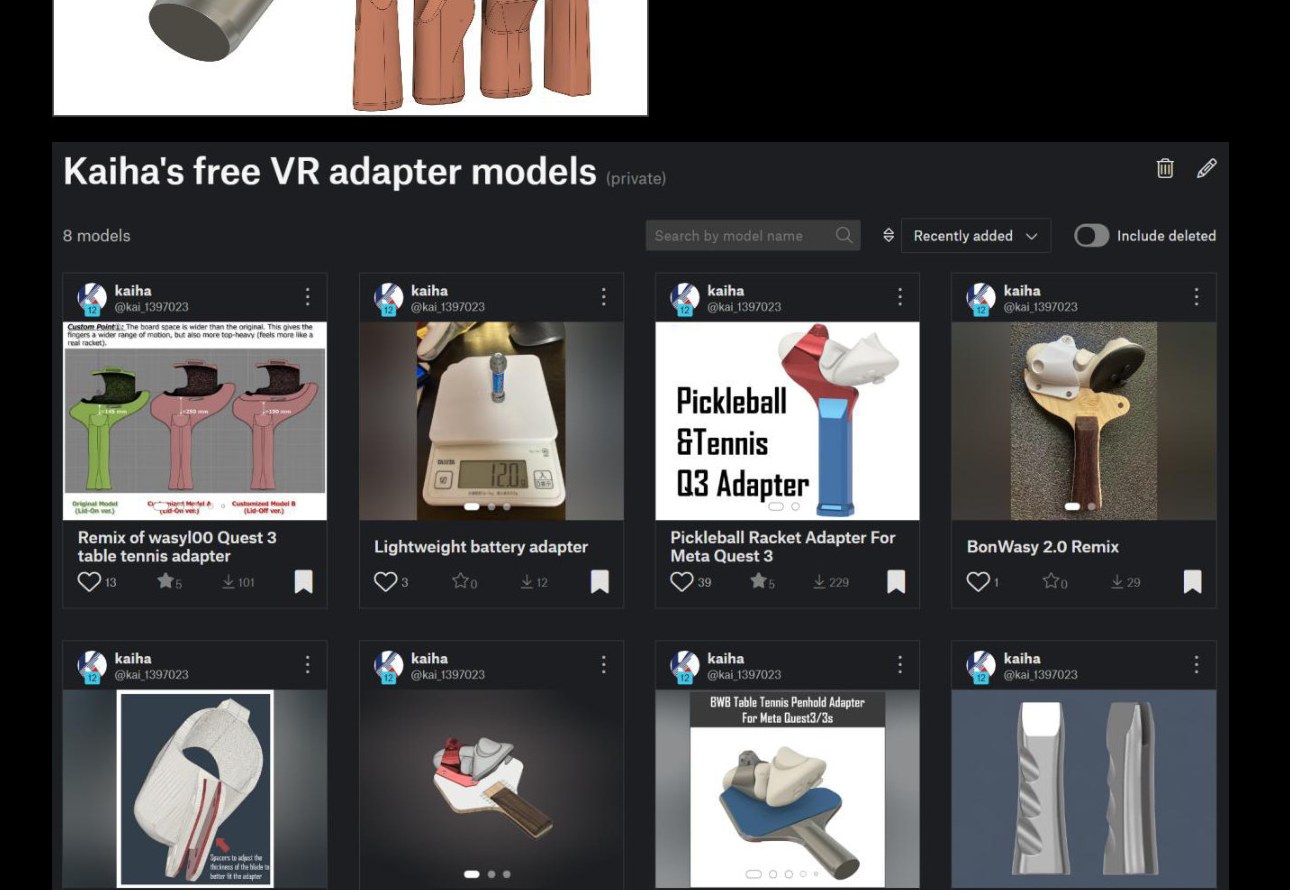
Task: Click download count on Lightweight battery adapter card
Action: [533, 582]
